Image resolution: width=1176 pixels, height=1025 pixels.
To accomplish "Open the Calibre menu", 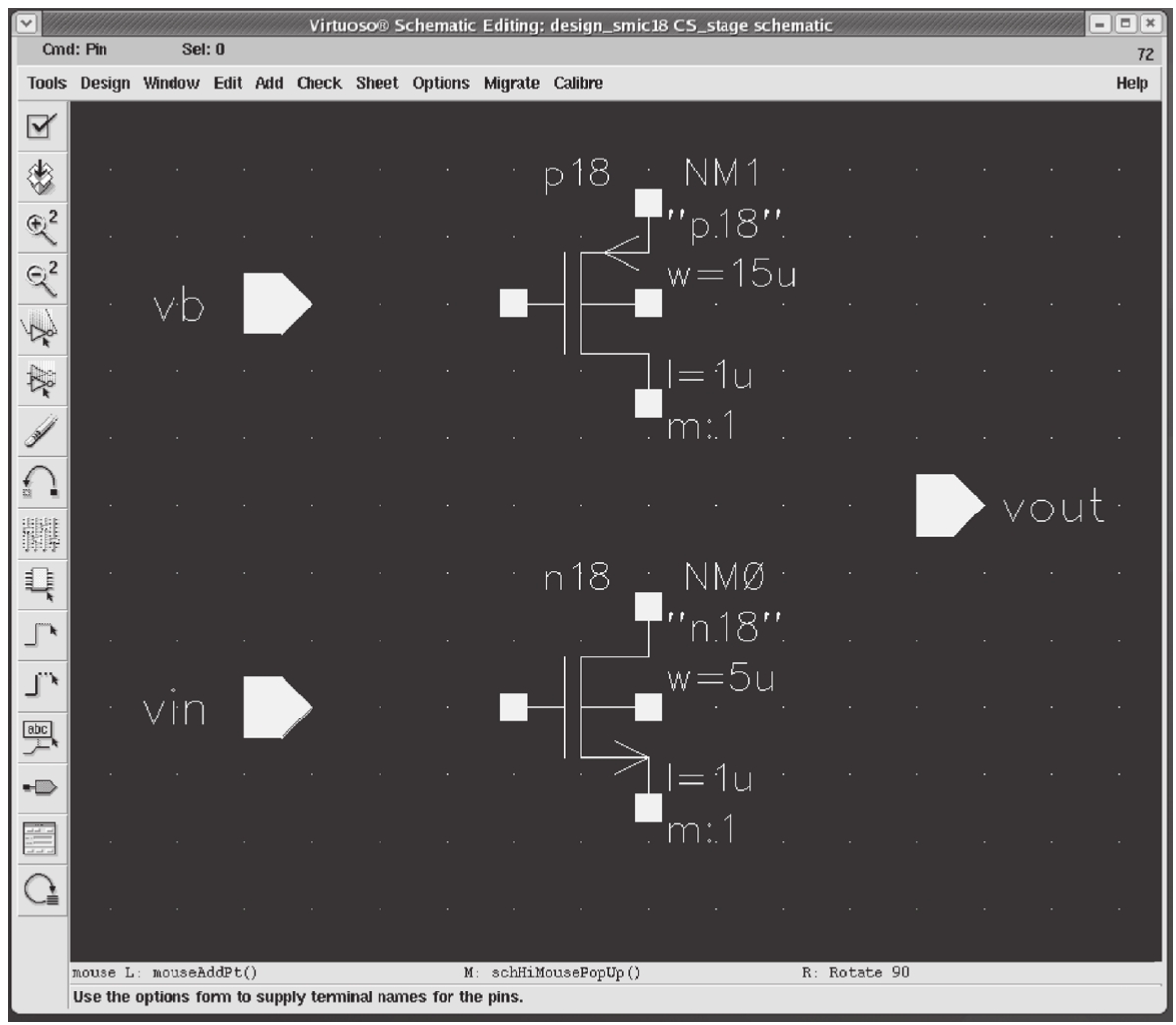I will [578, 83].
